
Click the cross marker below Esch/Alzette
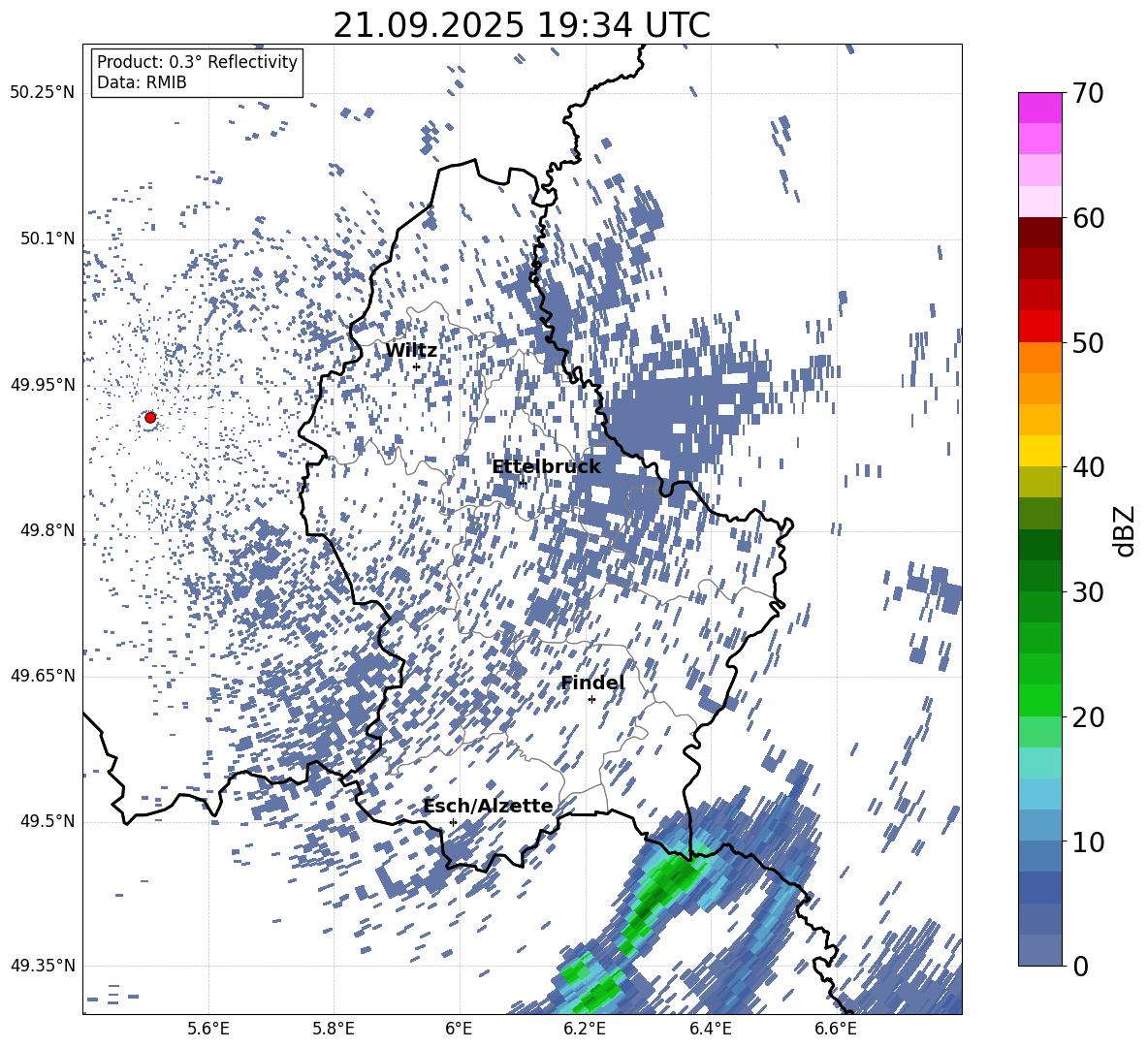tap(453, 822)
